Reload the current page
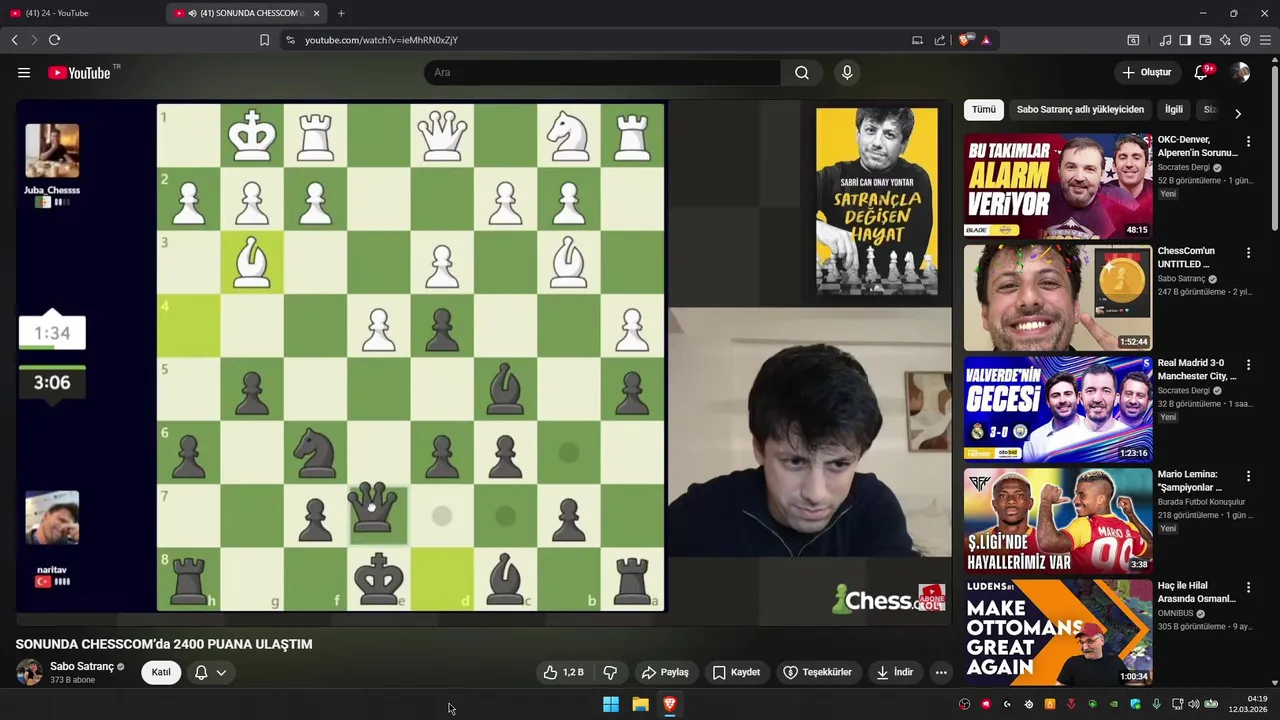 coord(54,40)
